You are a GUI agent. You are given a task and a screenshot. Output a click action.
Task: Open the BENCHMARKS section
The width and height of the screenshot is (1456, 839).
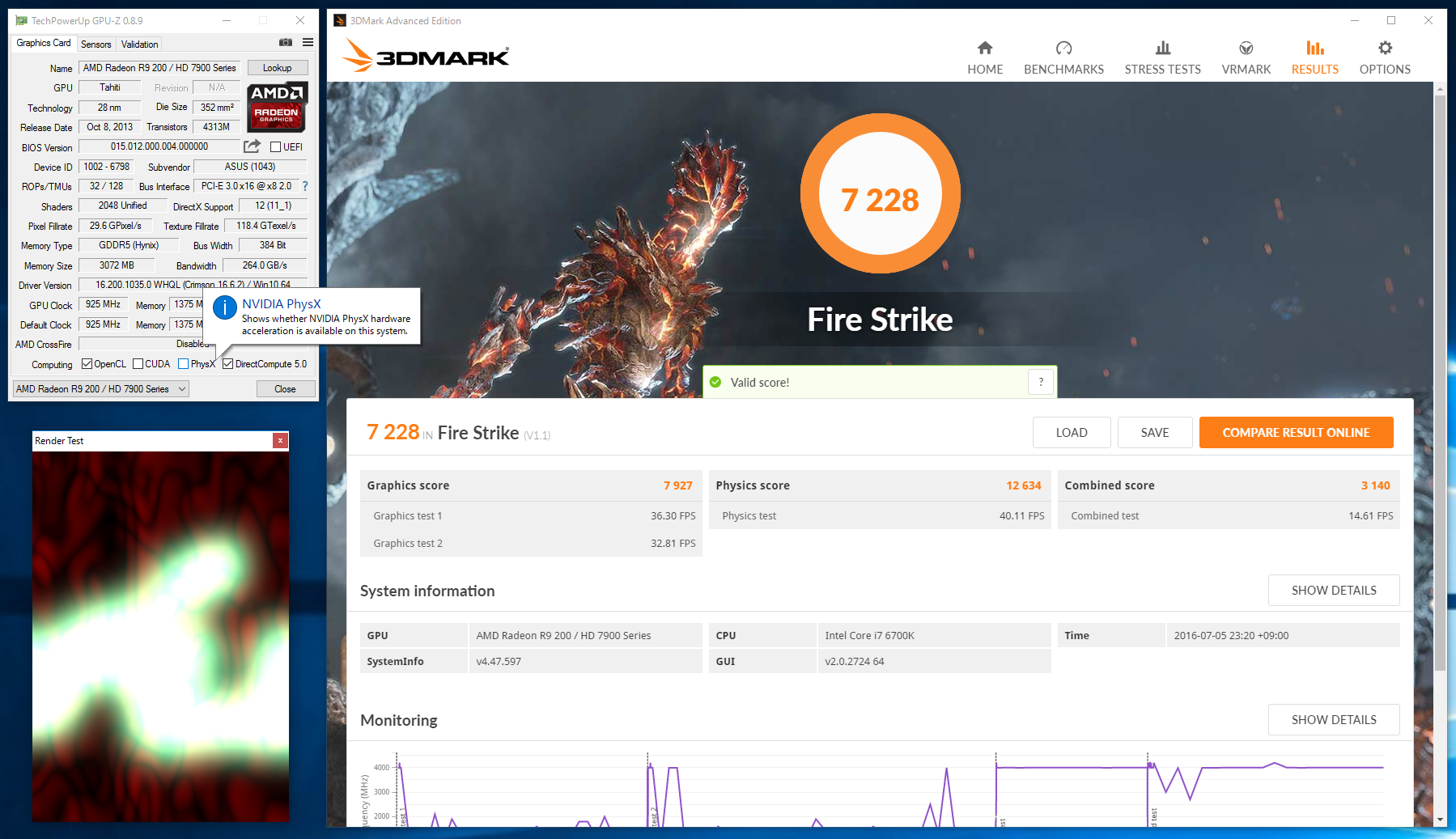(x=1063, y=58)
